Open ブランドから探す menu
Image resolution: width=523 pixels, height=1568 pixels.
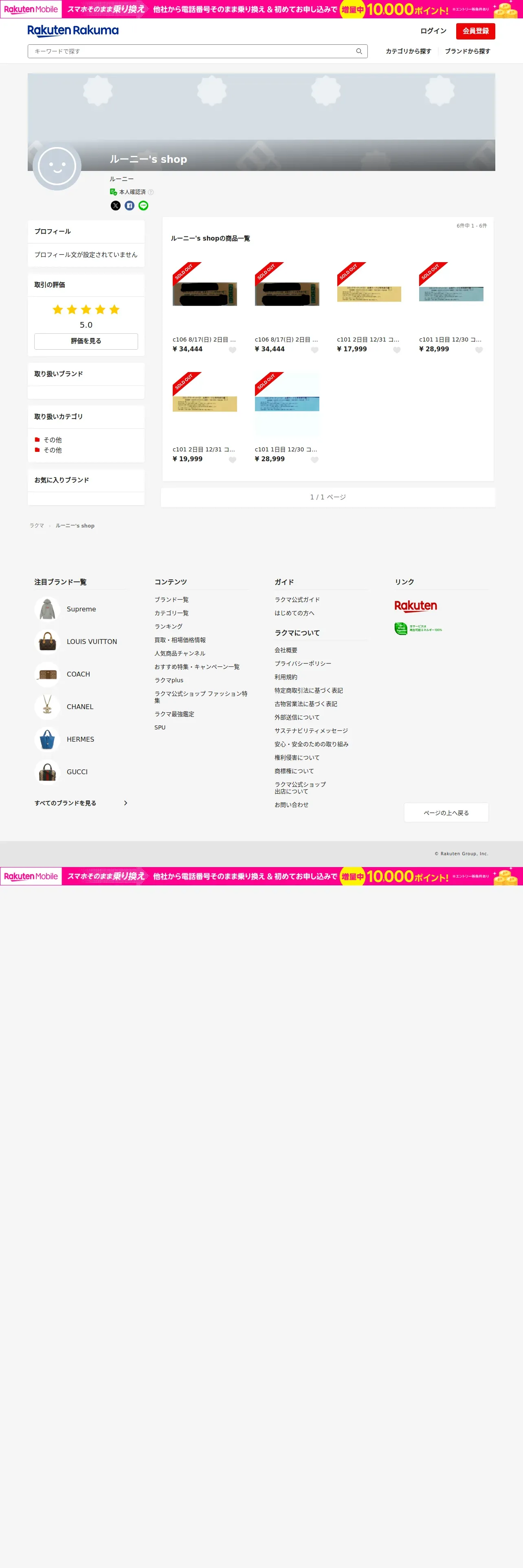tap(468, 51)
